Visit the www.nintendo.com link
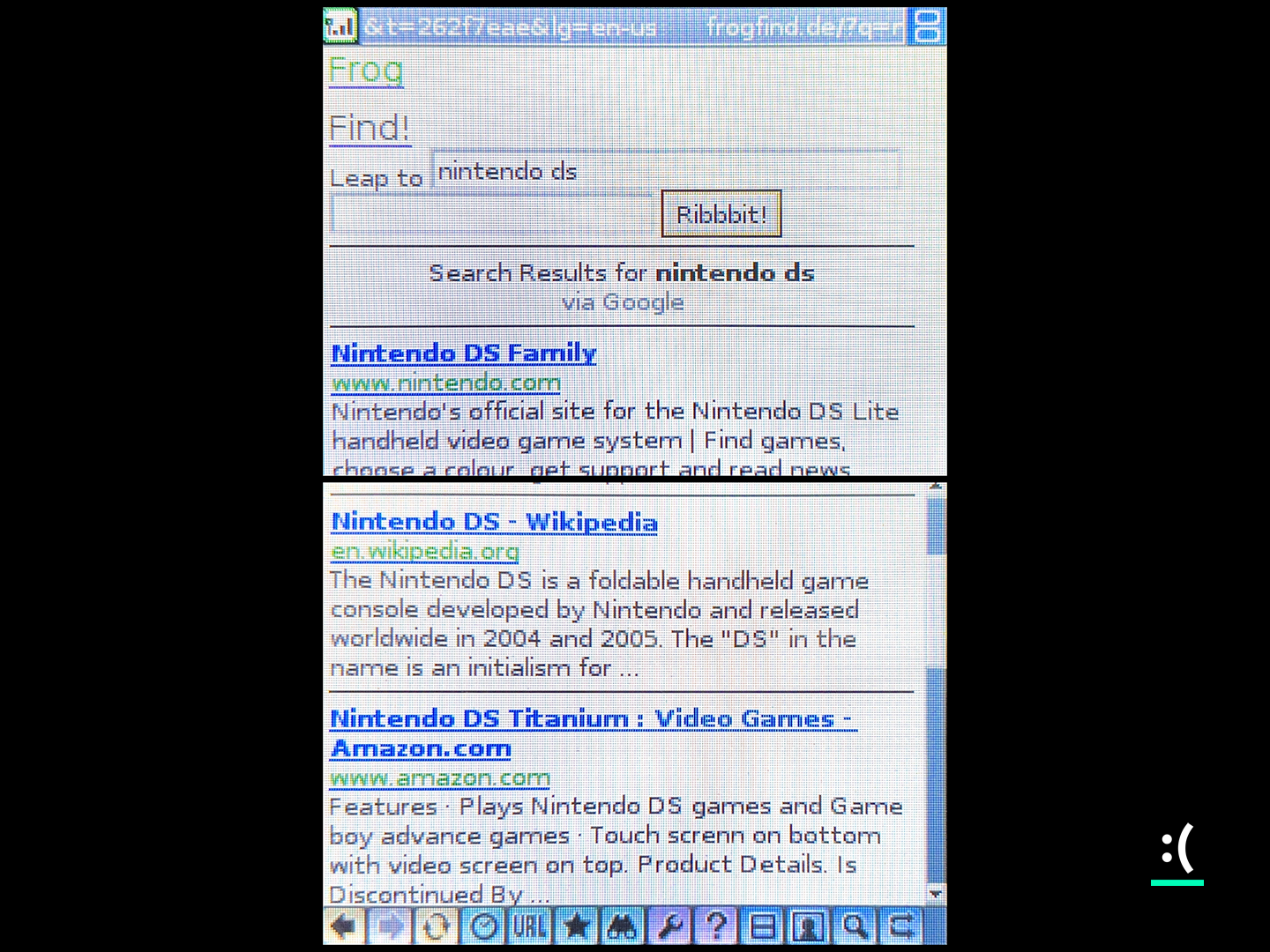This screenshot has width=1270, height=952. [x=446, y=383]
